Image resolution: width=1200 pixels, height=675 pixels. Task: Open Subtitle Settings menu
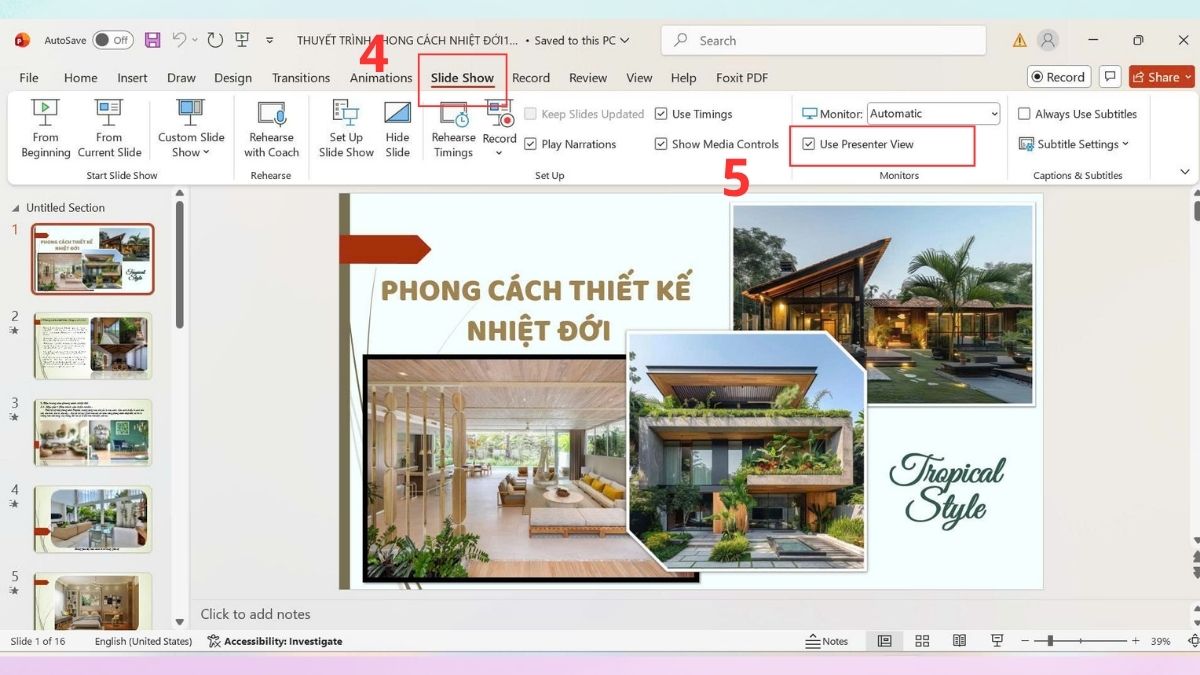click(x=1074, y=144)
